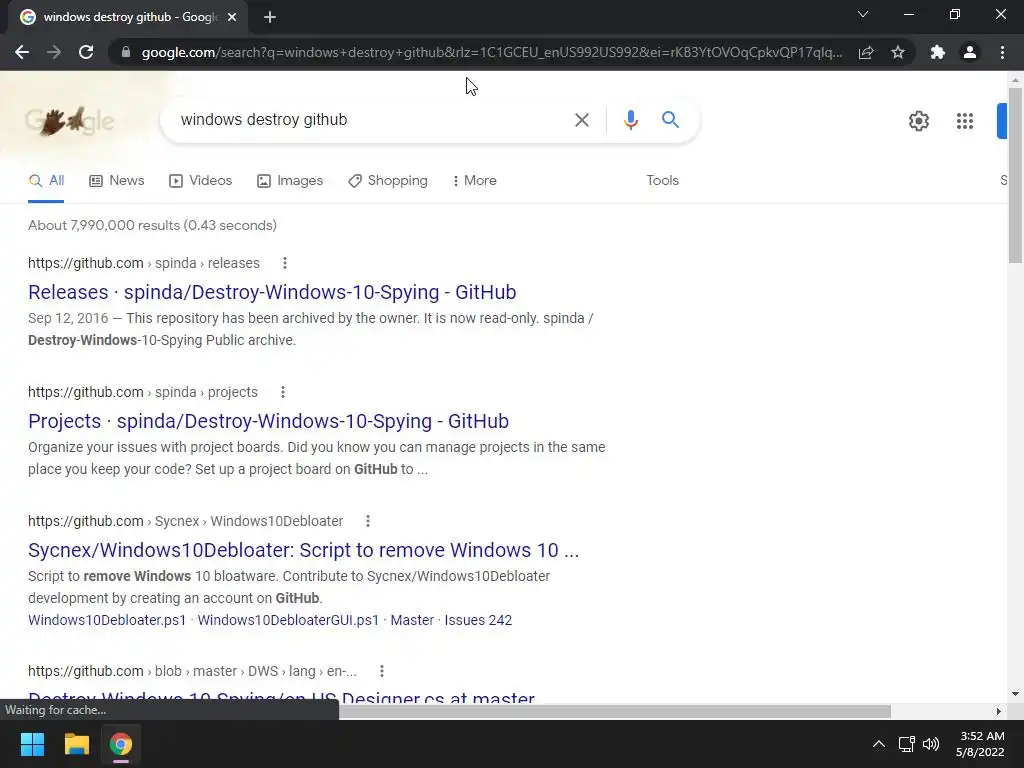Expand the More search categories

474,181
